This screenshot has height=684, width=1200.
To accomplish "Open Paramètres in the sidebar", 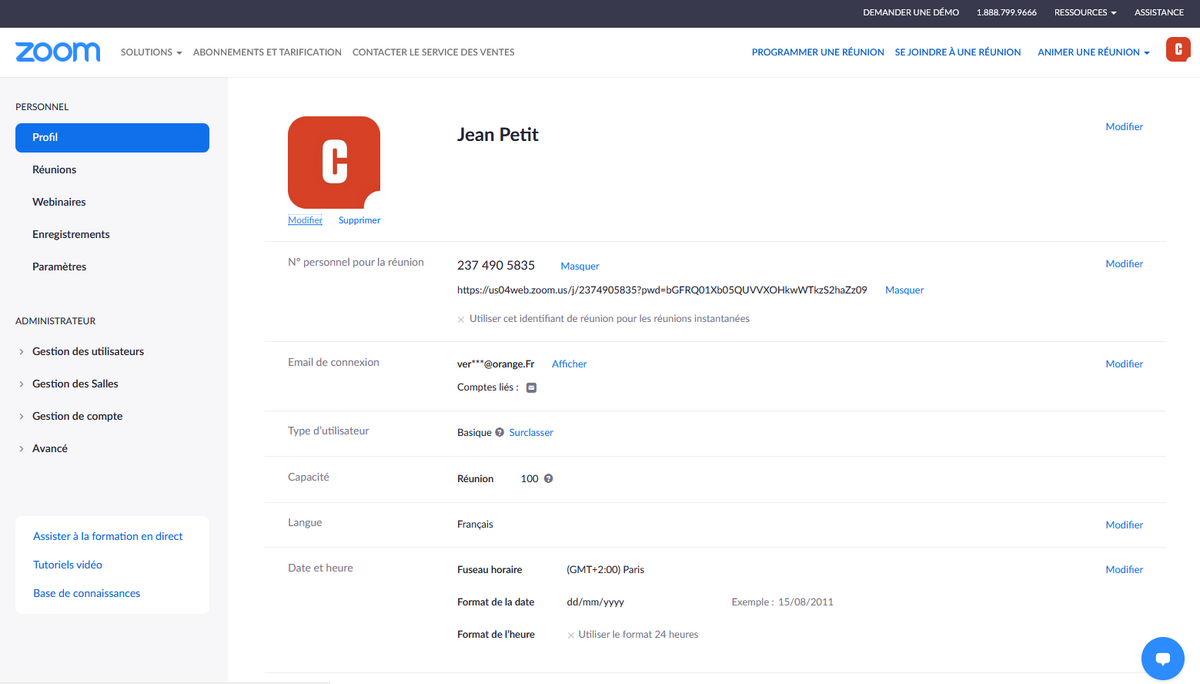I will [x=59, y=267].
